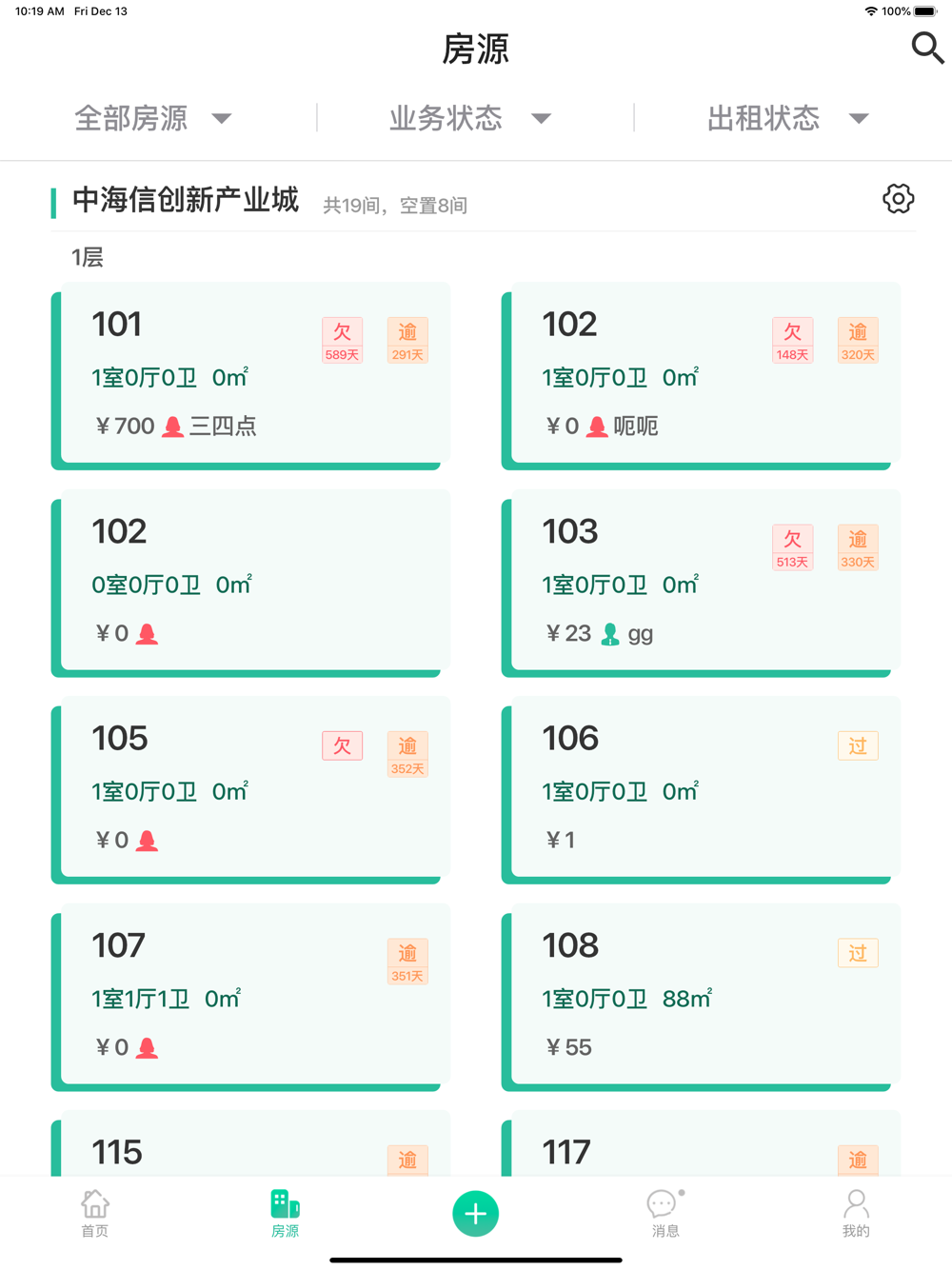Tap the red tenant icon beside 三四点
The width and height of the screenshot is (952, 1270).
172,427
